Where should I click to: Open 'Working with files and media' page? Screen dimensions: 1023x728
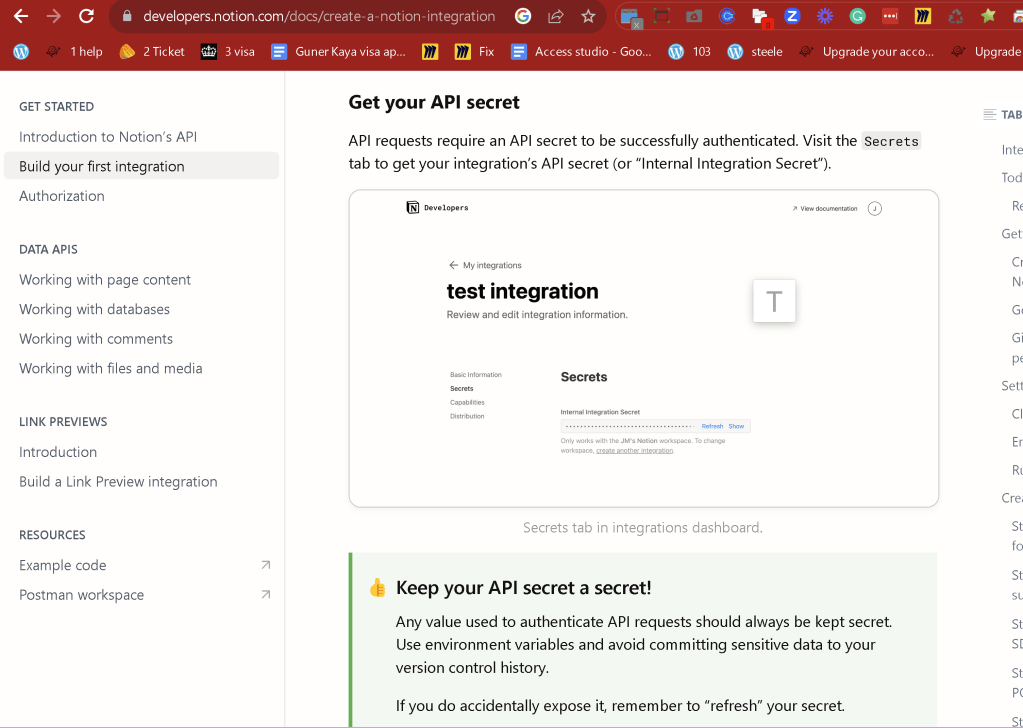(110, 369)
